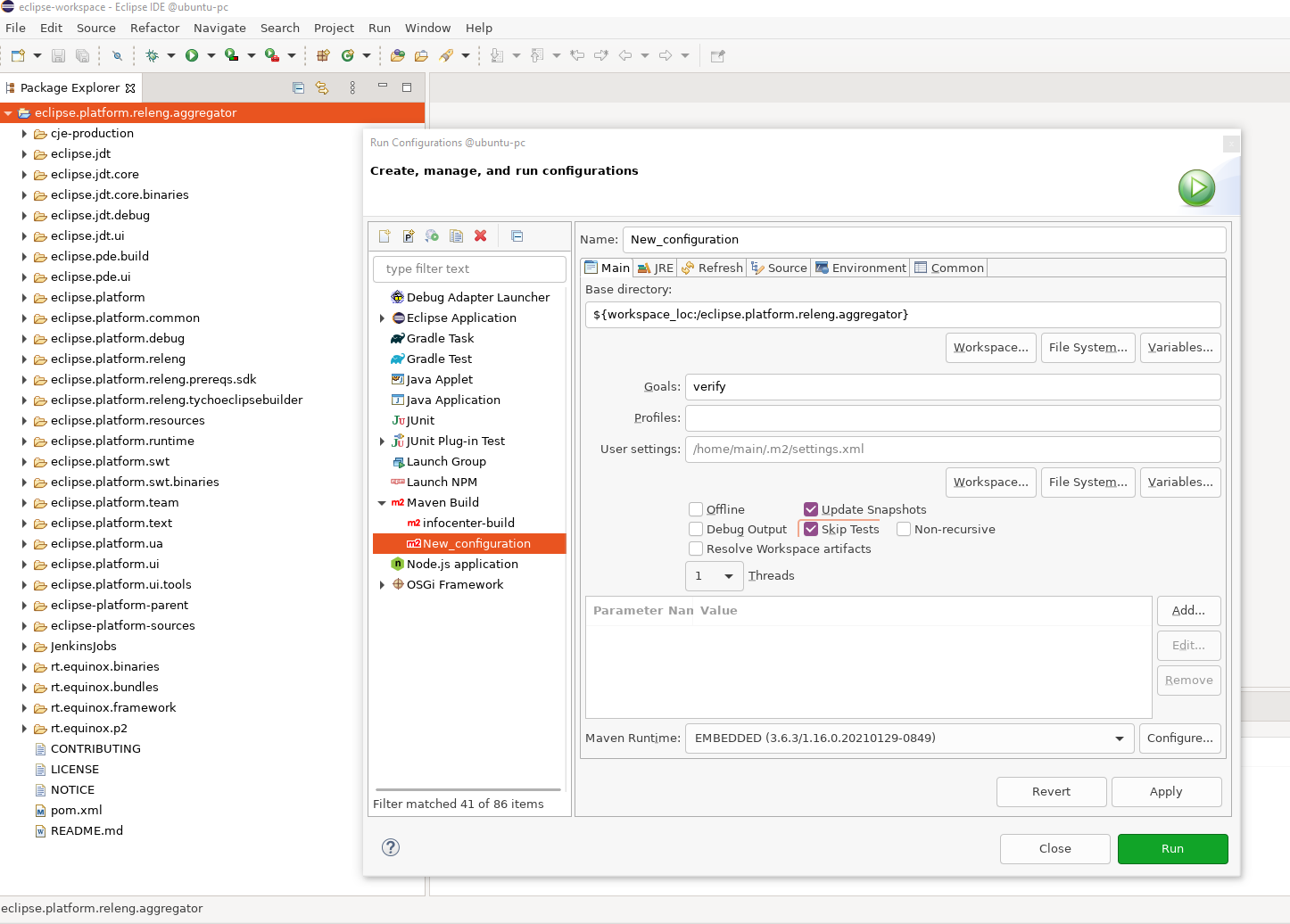Open the Threads count dropdown

[715, 576]
